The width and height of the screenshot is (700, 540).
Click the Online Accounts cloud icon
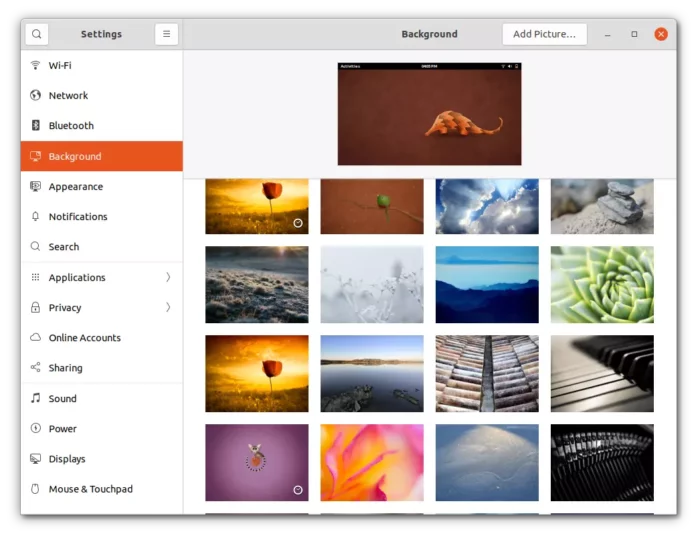[35, 337]
